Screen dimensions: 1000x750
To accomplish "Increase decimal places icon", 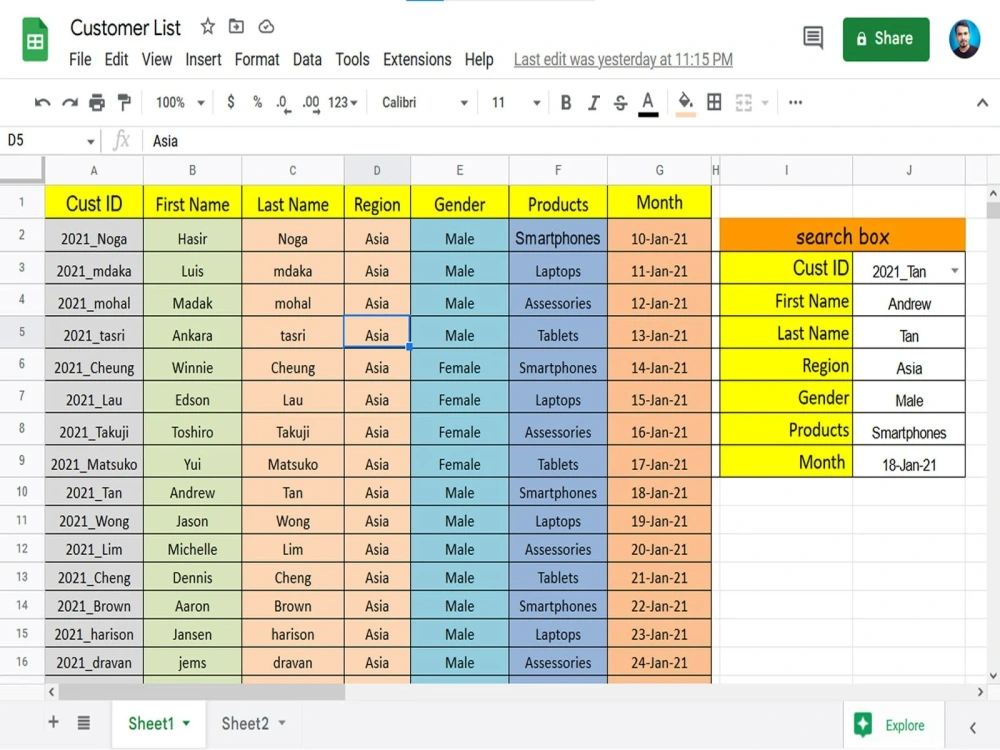I will (311, 103).
